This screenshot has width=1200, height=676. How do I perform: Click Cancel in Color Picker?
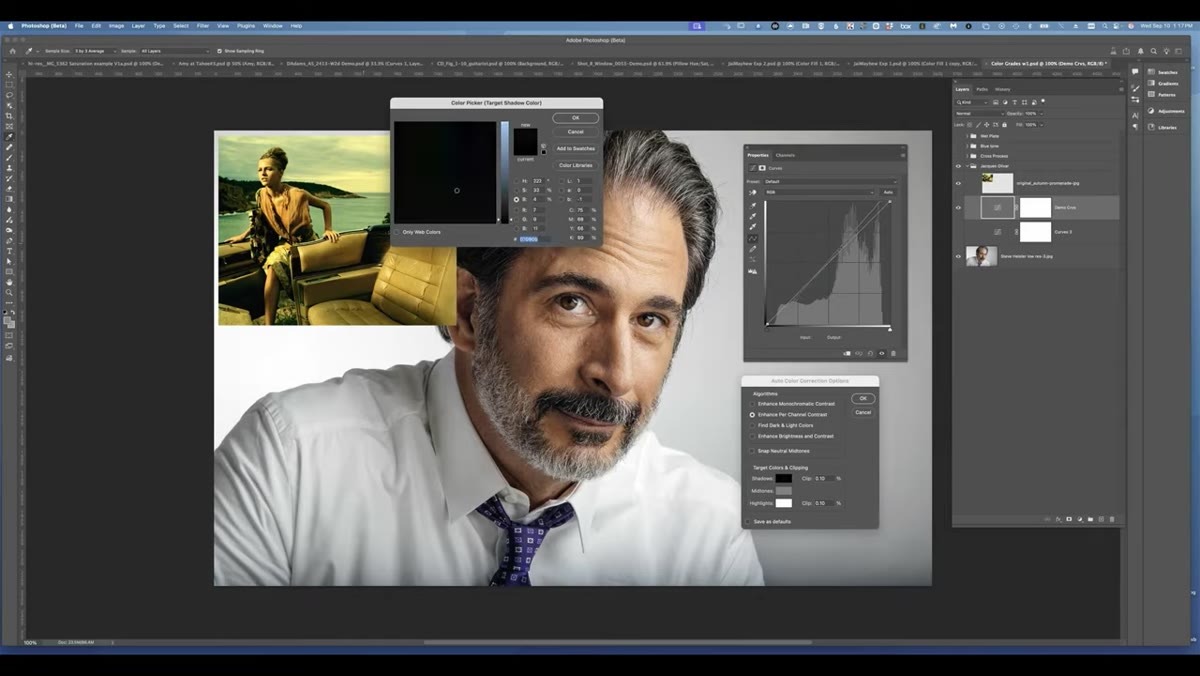tap(575, 132)
